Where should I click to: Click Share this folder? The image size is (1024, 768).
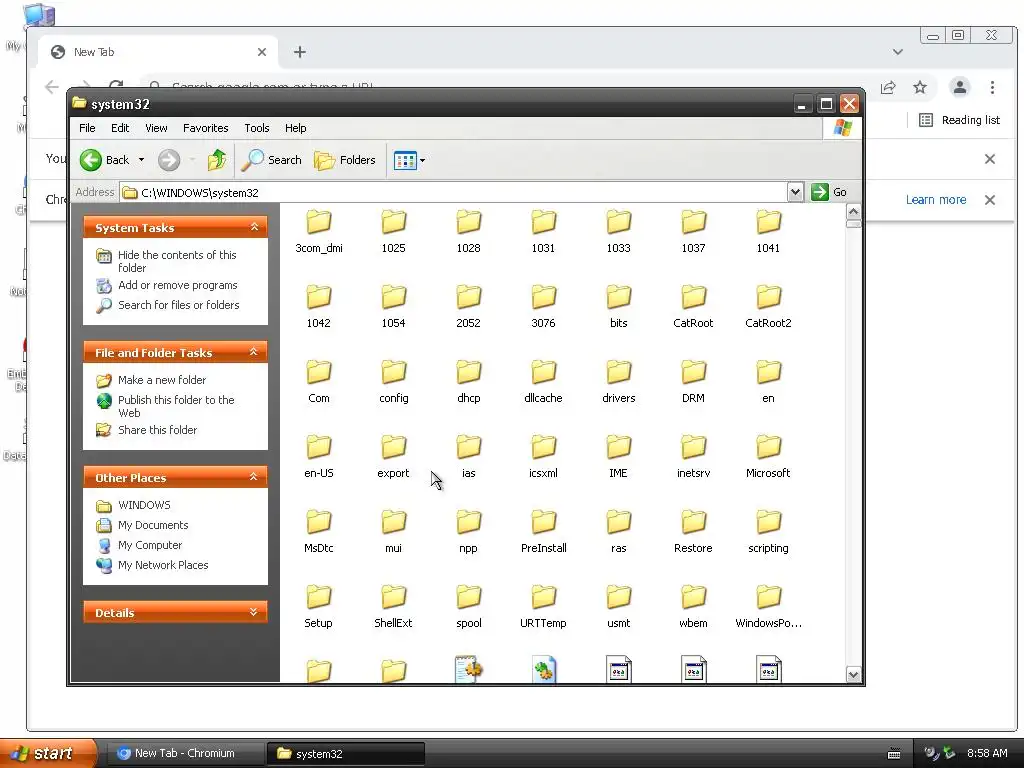click(x=157, y=430)
